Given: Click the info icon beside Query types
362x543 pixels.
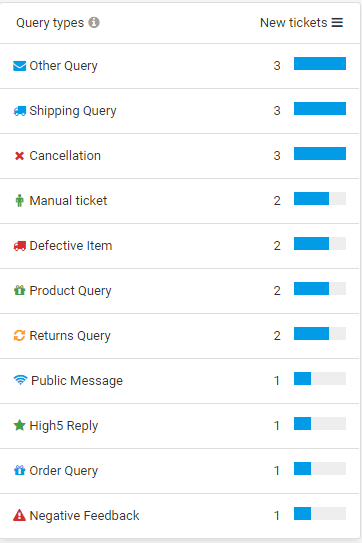Looking at the screenshot, I should 94,23.
